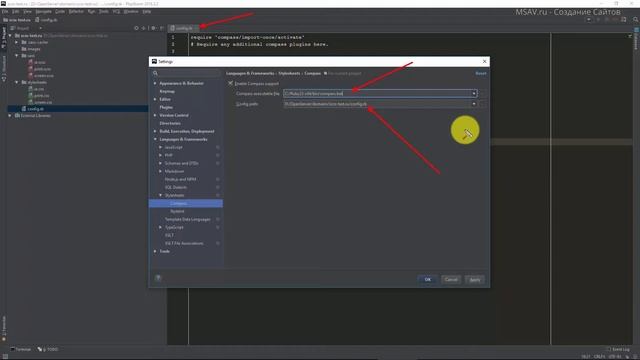Open the Project panel gear settings icon

[x=153, y=28]
